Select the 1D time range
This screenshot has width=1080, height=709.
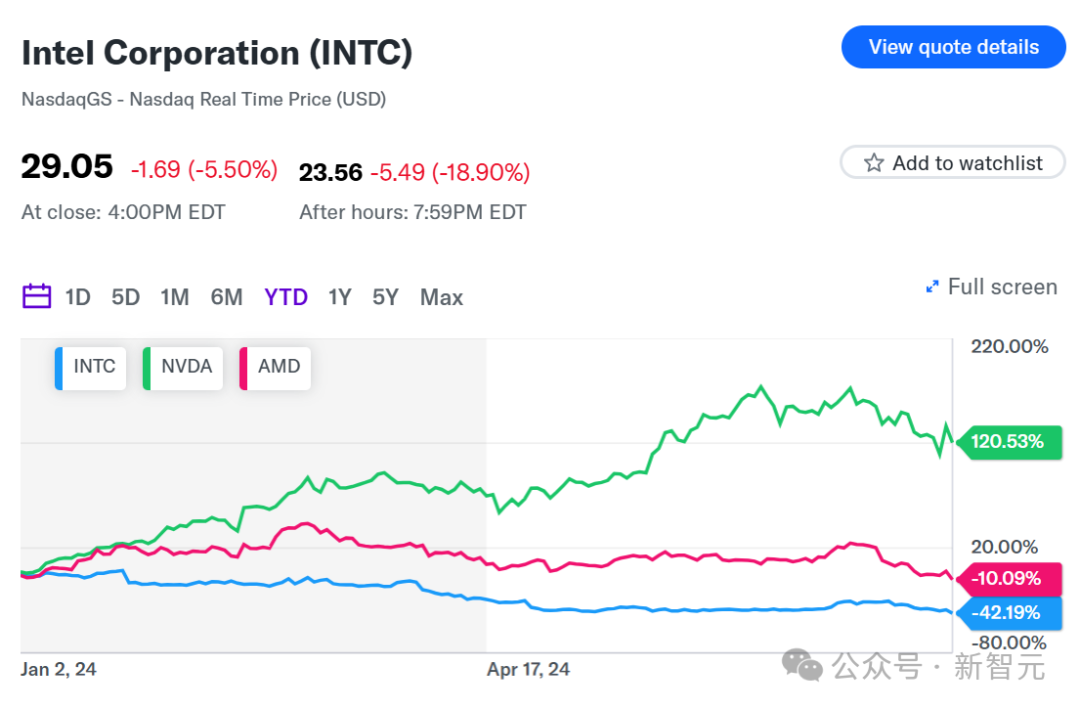(78, 297)
